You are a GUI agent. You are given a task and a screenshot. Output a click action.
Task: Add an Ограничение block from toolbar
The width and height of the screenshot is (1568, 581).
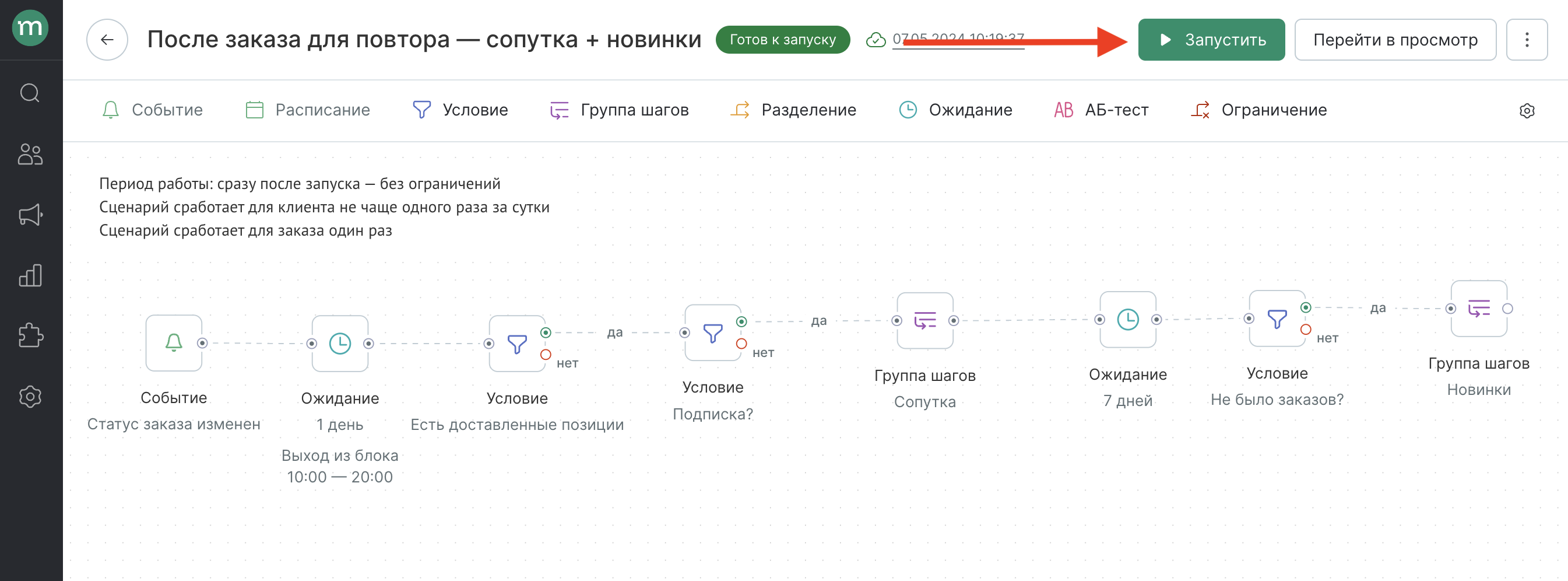pyautogui.click(x=1259, y=110)
